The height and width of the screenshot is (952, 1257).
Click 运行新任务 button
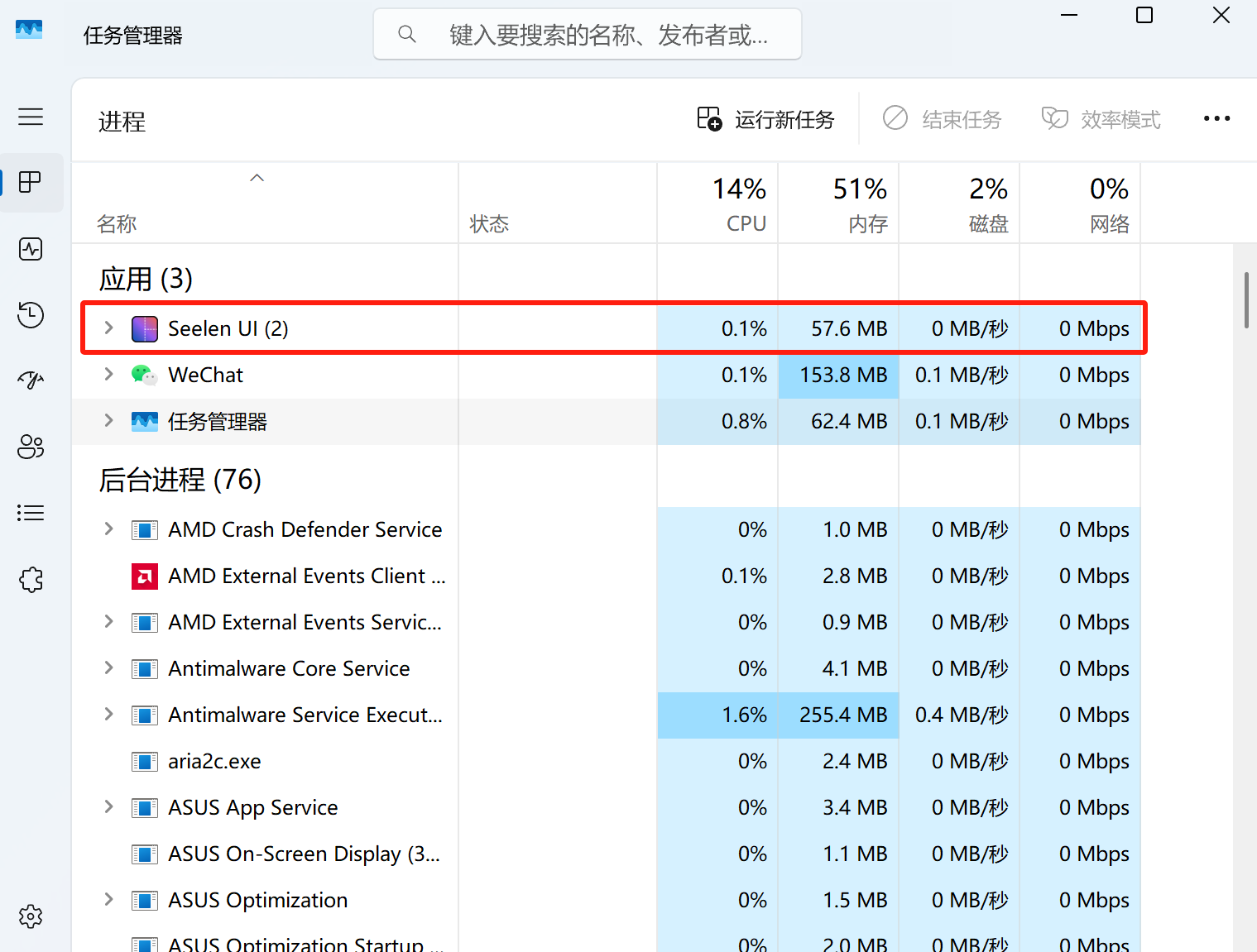click(765, 120)
